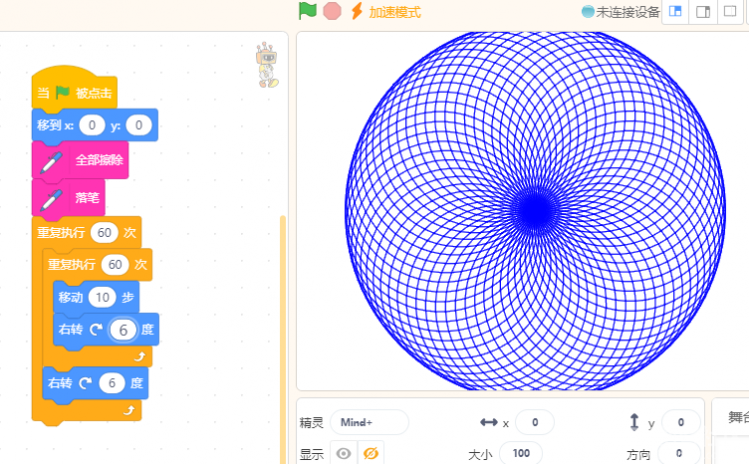Click the inner loop return arrow
This screenshot has width=749, height=464.
click(140, 356)
